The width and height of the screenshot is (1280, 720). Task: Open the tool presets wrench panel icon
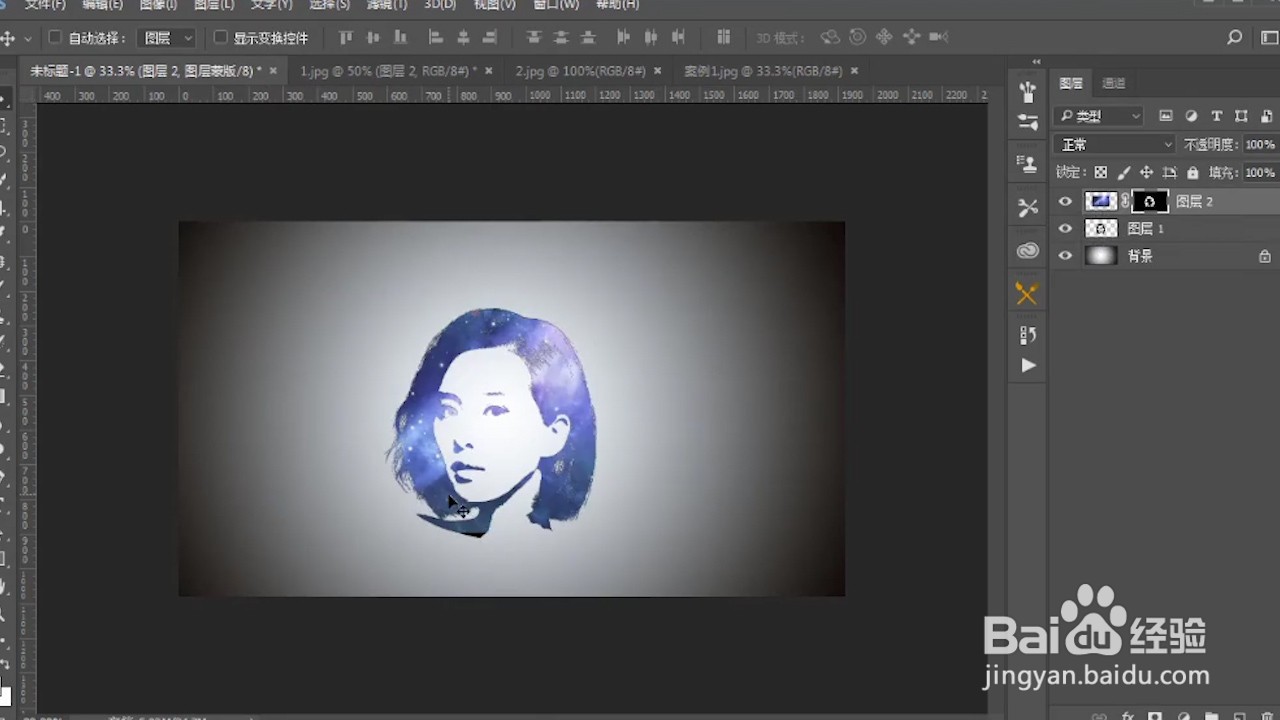(1027, 208)
